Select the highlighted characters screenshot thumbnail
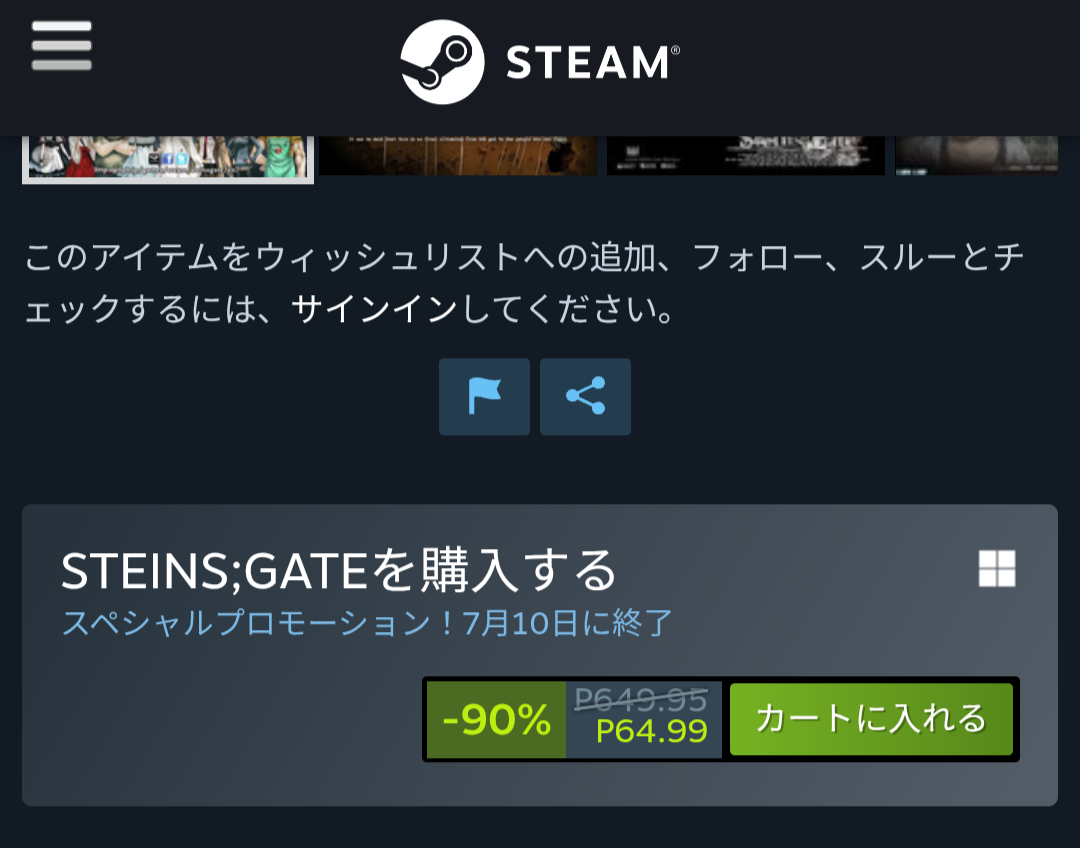The width and height of the screenshot is (1080, 848). point(168,158)
